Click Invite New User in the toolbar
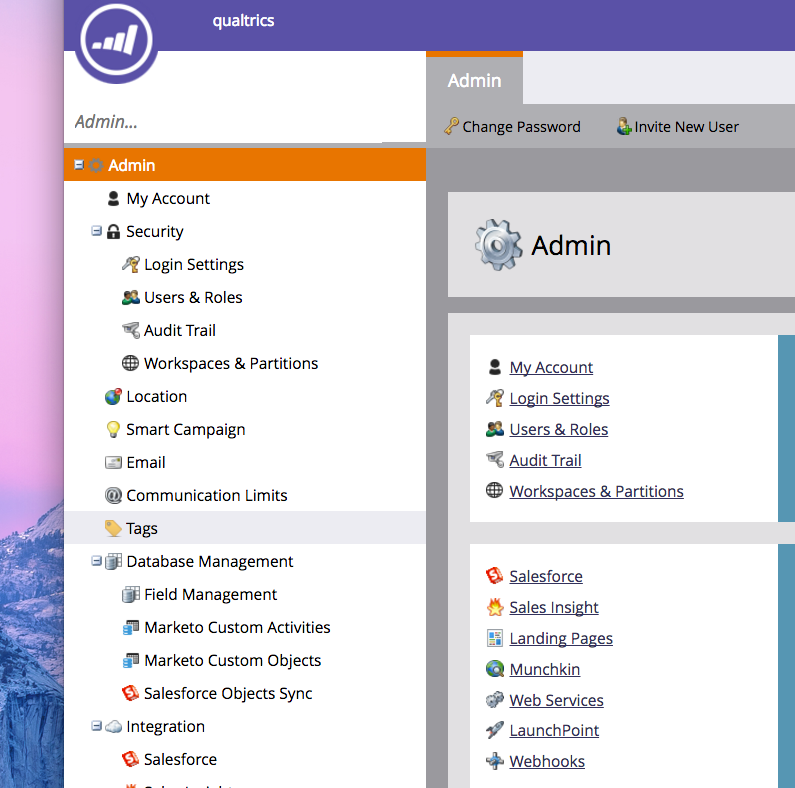The width and height of the screenshot is (795, 788). [677, 126]
